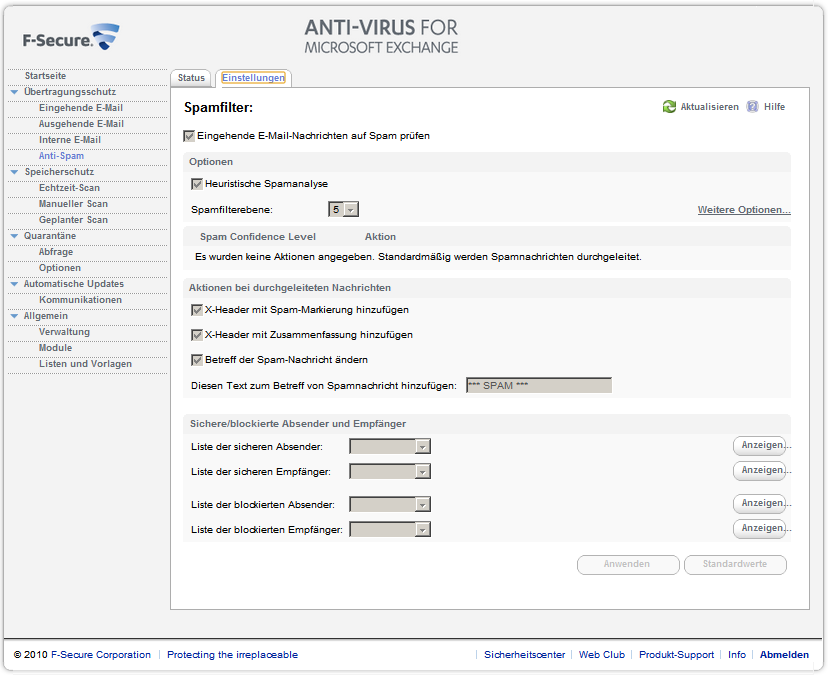Click Abmelden to log out

pyautogui.click(x=784, y=655)
